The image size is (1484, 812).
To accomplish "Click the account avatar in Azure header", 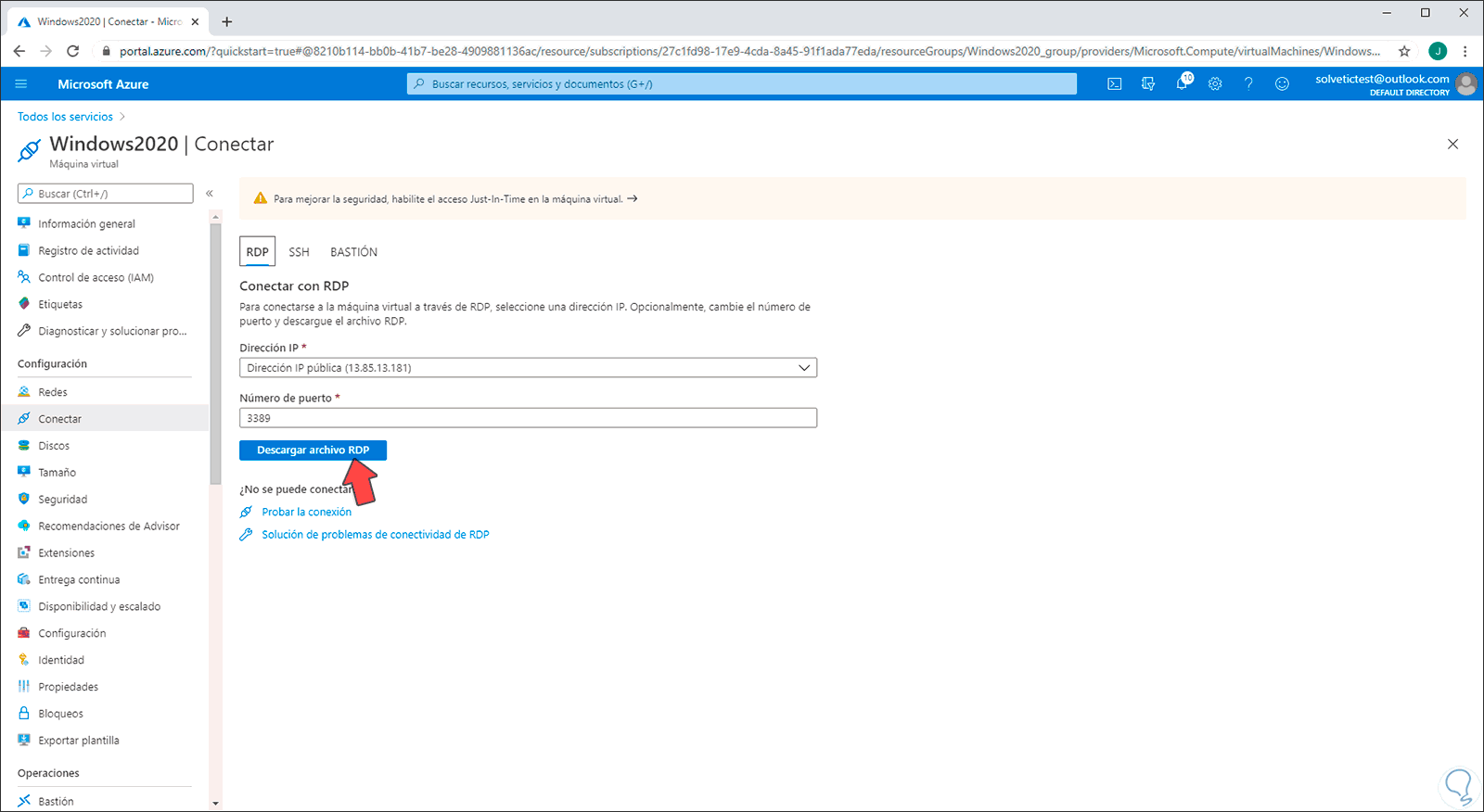I will [x=1466, y=84].
